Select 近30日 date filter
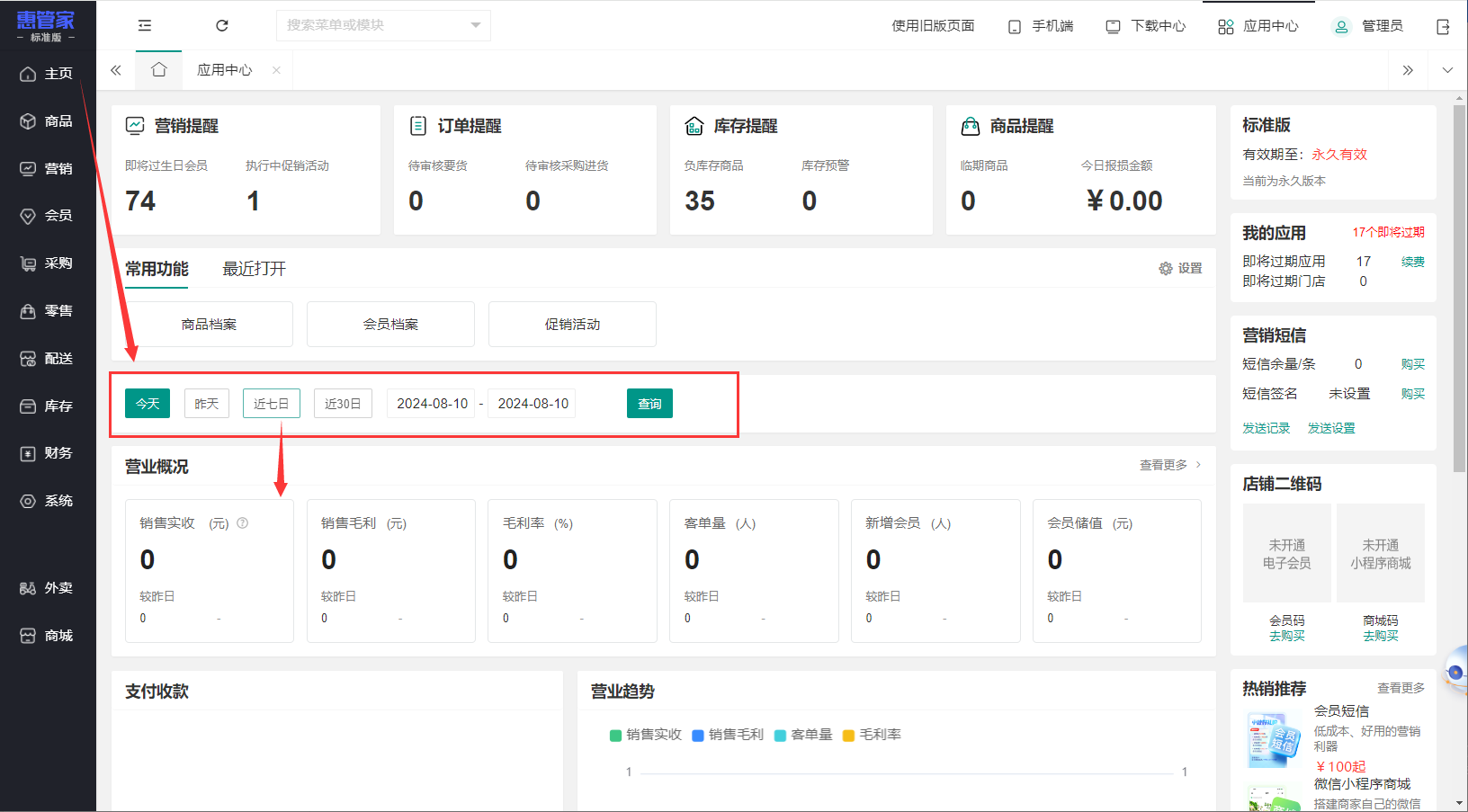This screenshot has height=812, width=1468. (343, 404)
